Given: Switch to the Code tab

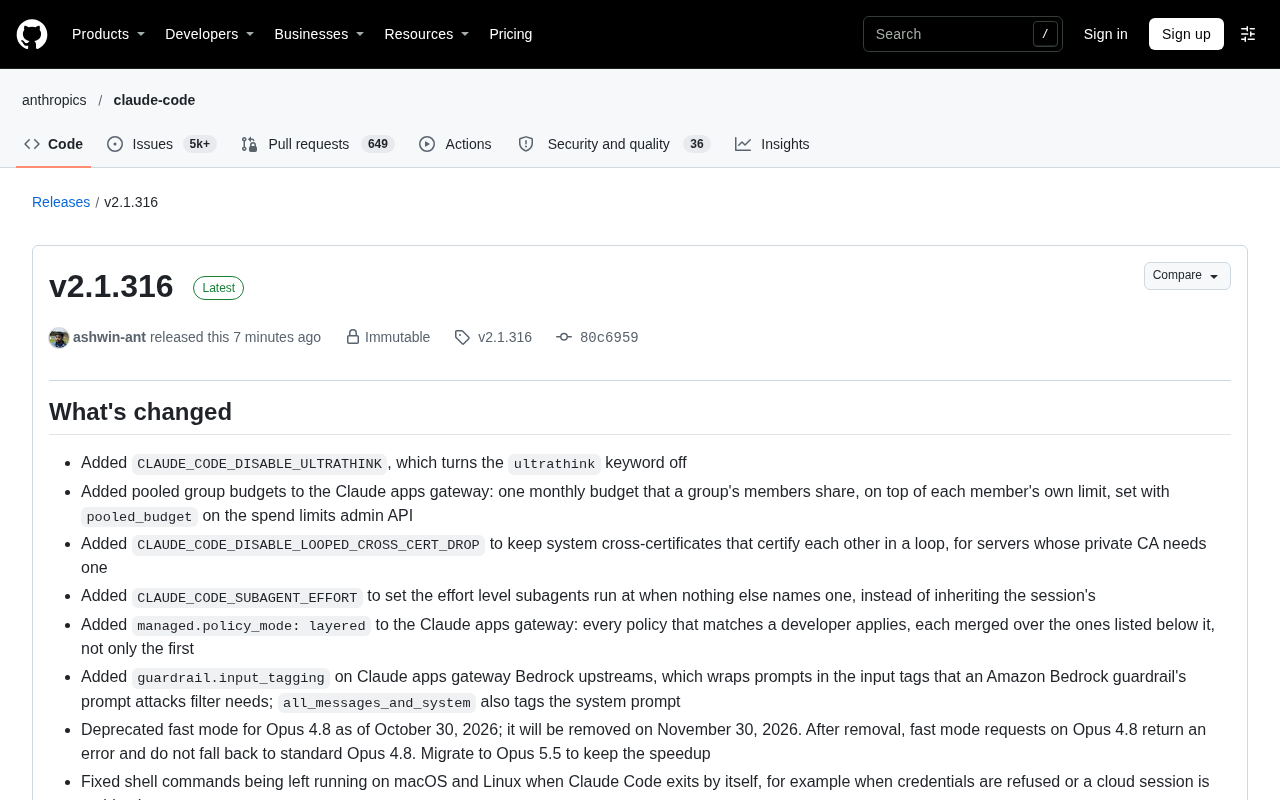Looking at the screenshot, I should tap(54, 144).
